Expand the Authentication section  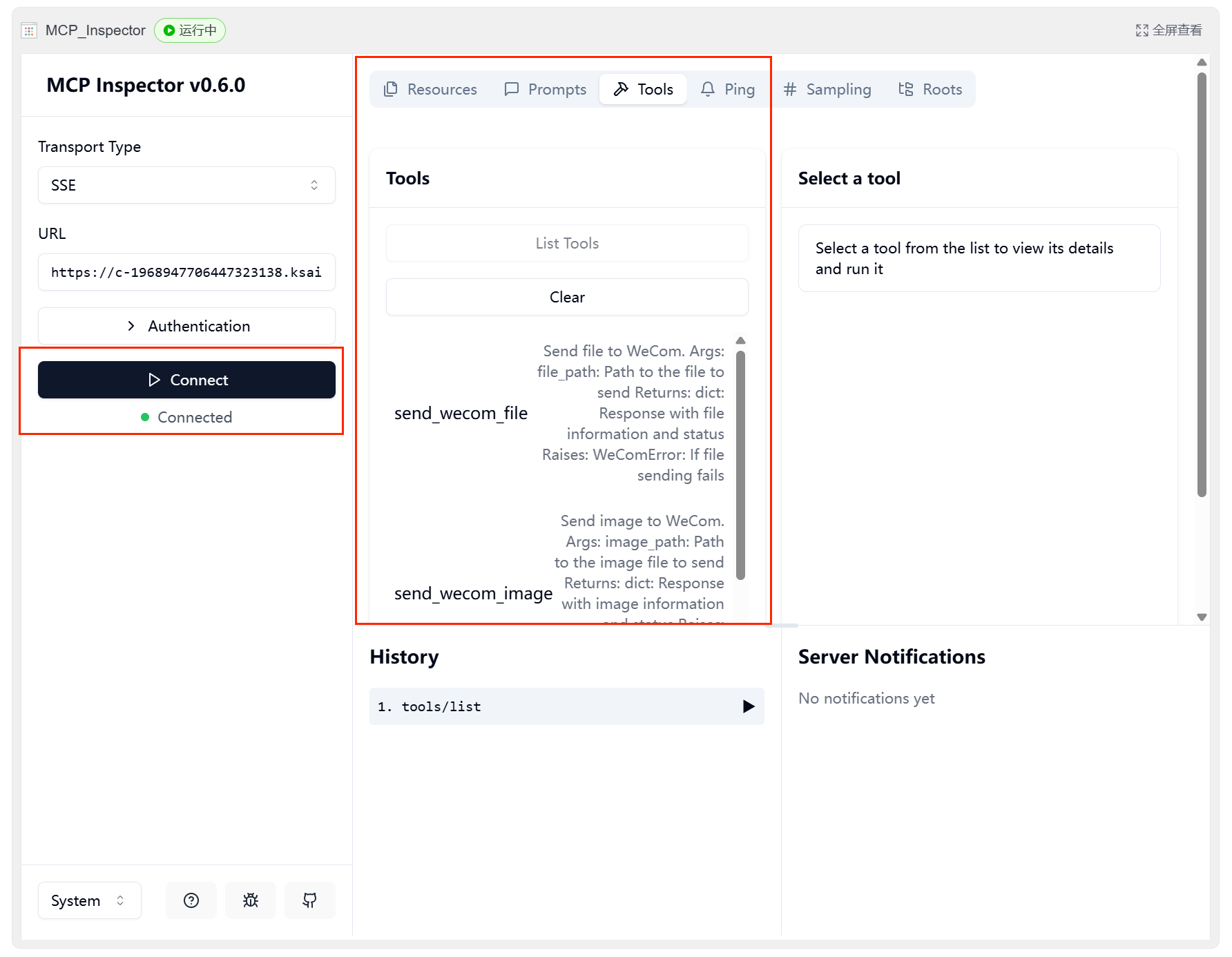(186, 326)
